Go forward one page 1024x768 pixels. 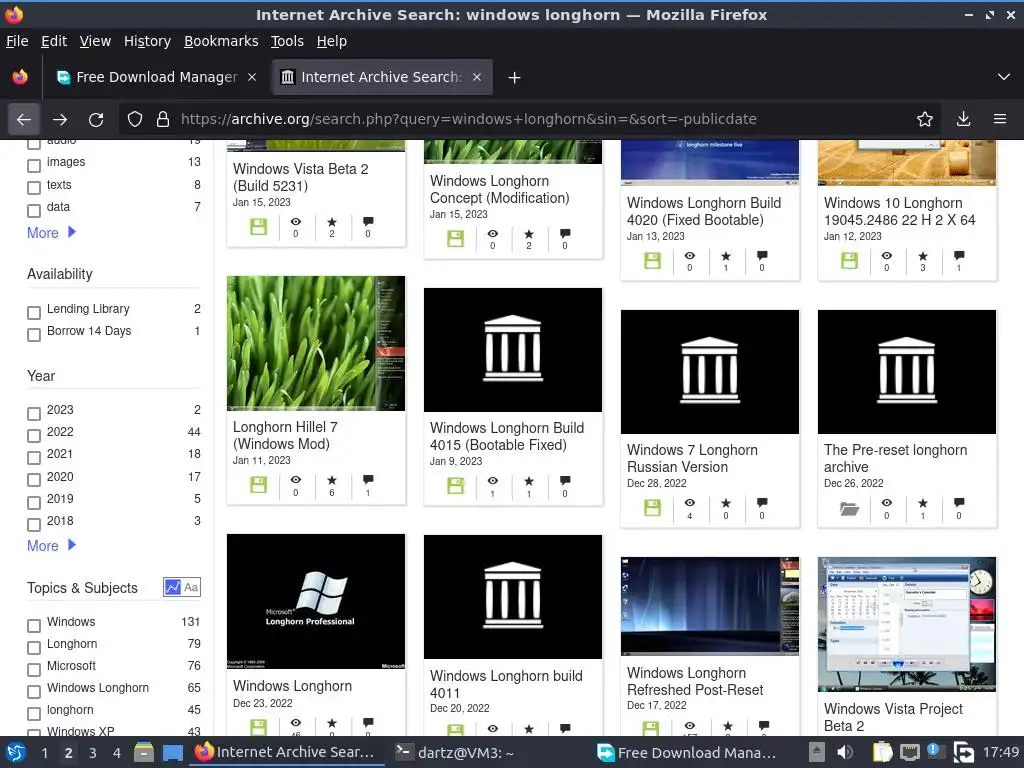click(60, 120)
